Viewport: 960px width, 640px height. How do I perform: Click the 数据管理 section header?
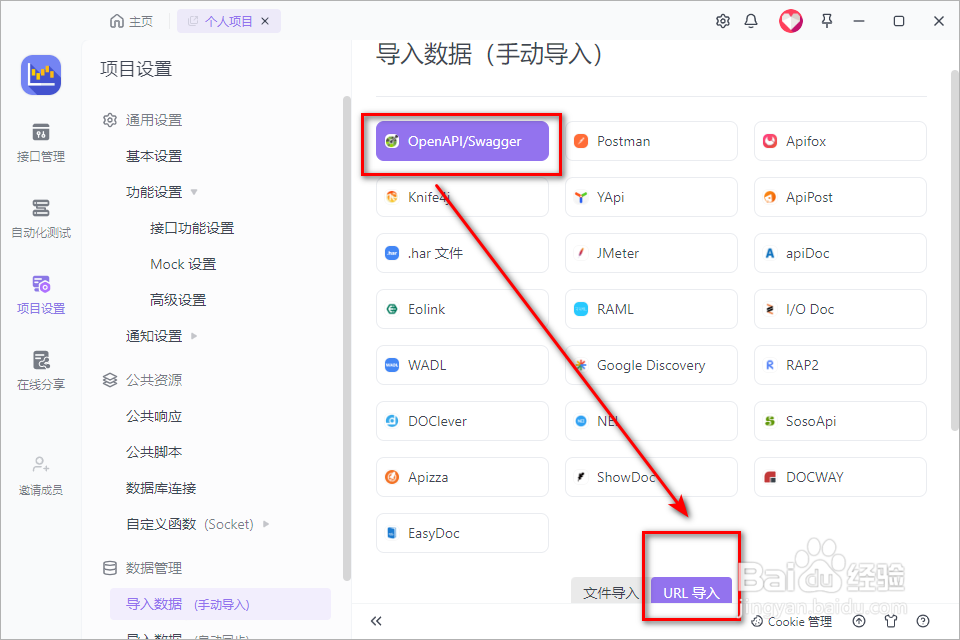(x=142, y=568)
